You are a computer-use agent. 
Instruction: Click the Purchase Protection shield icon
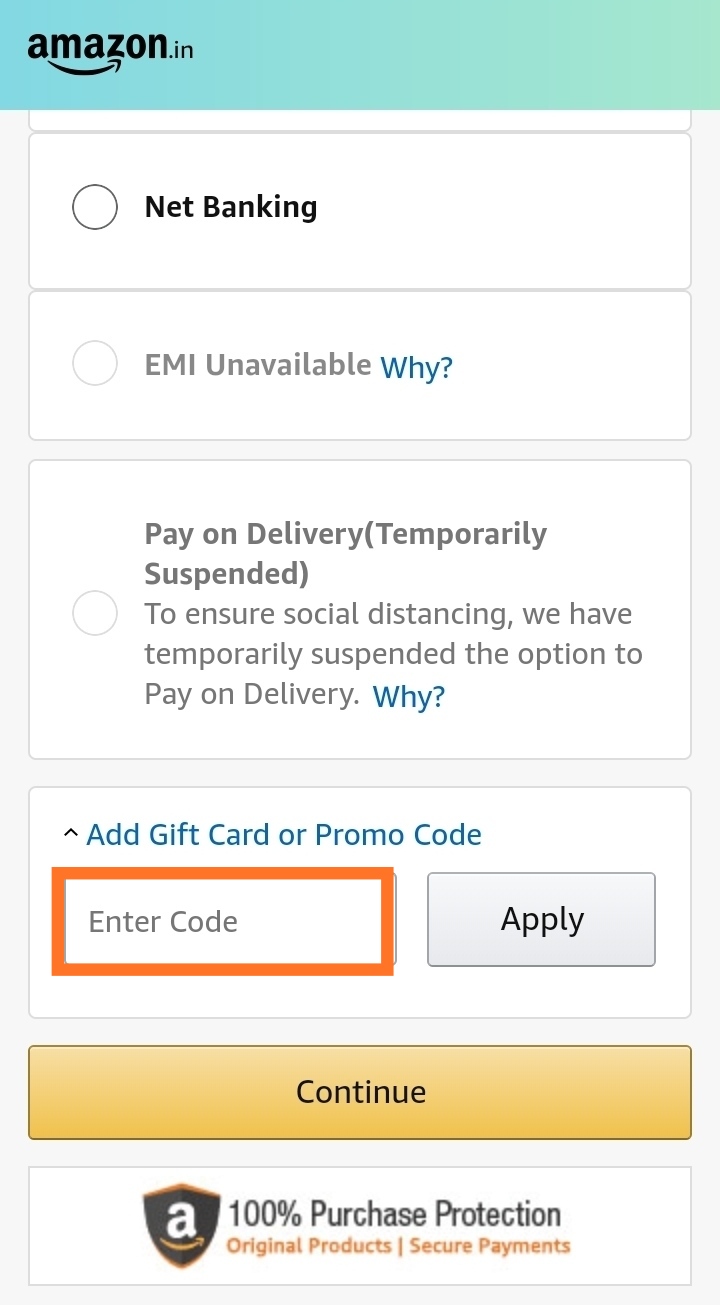pyautogui.click(x=181, y=1225)
